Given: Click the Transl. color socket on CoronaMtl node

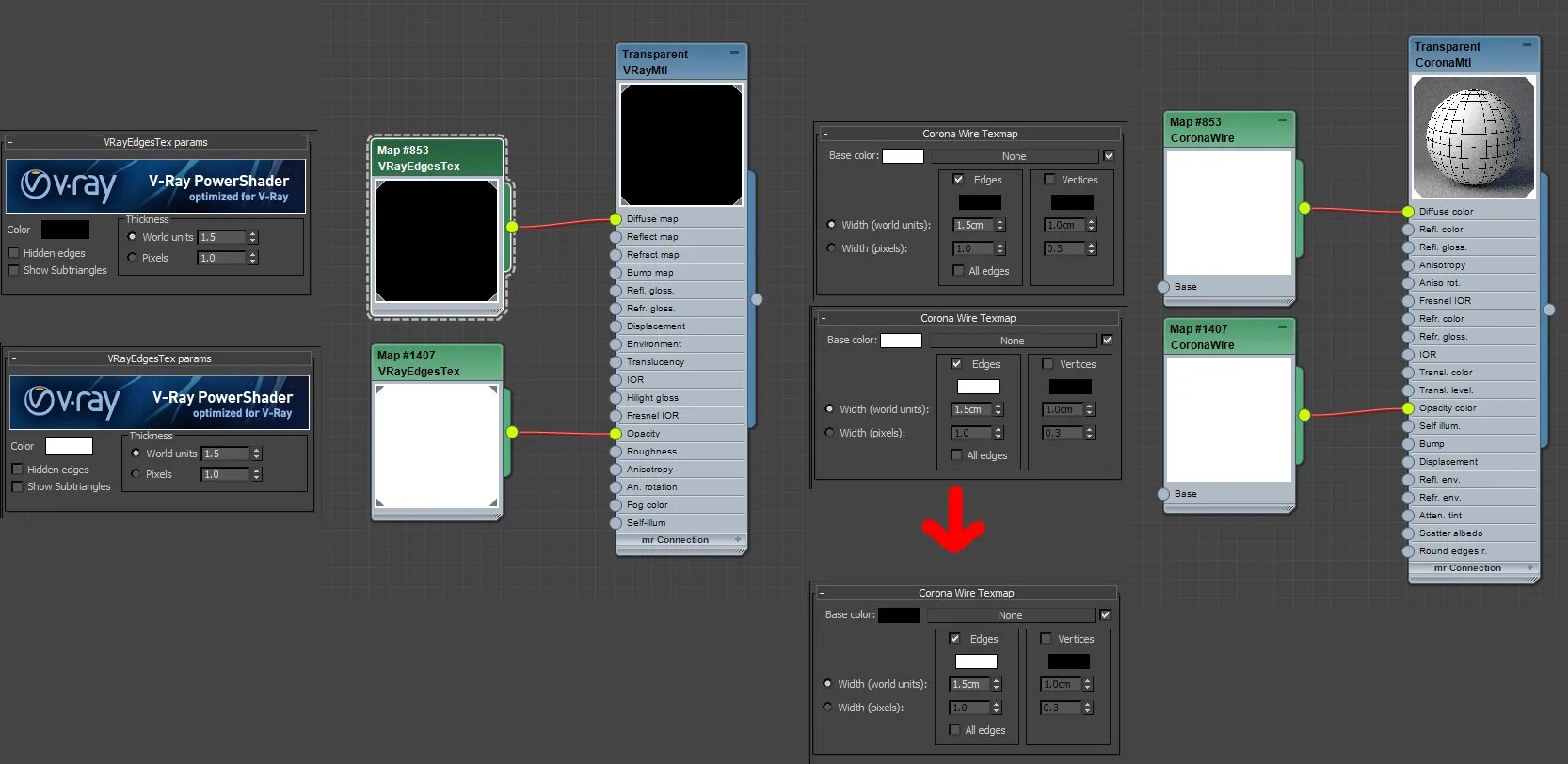Looking at the screenshot, I should 1408,373.
